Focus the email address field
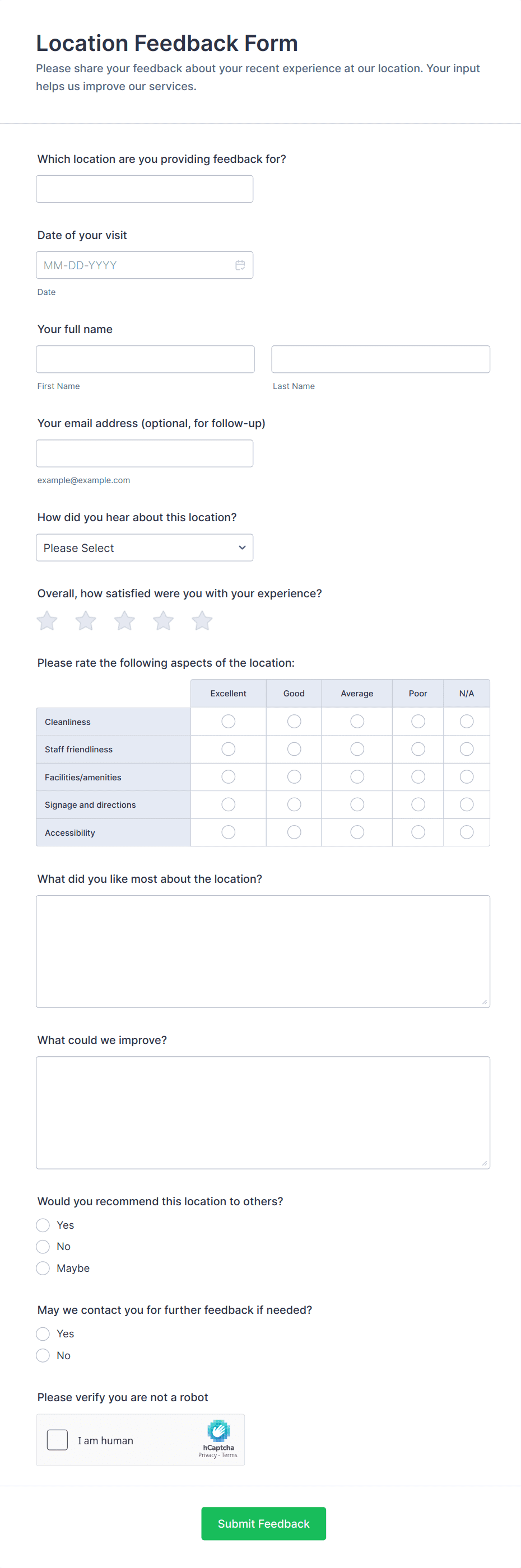The width and height of the screenshot is (521, 1568). pos(145,453)
